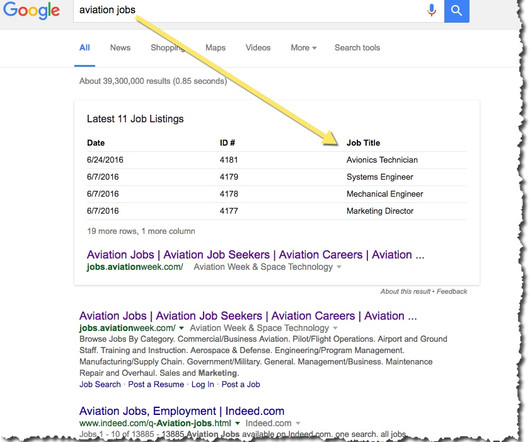Open the Log In sitelink
Screen dimensions: 530x442
[x=202, y=384]
